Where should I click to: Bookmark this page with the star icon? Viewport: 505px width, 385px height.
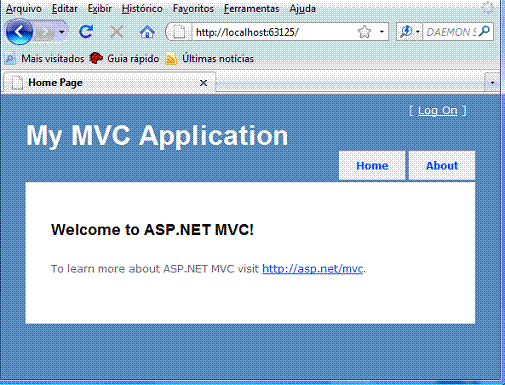[364, 32]
